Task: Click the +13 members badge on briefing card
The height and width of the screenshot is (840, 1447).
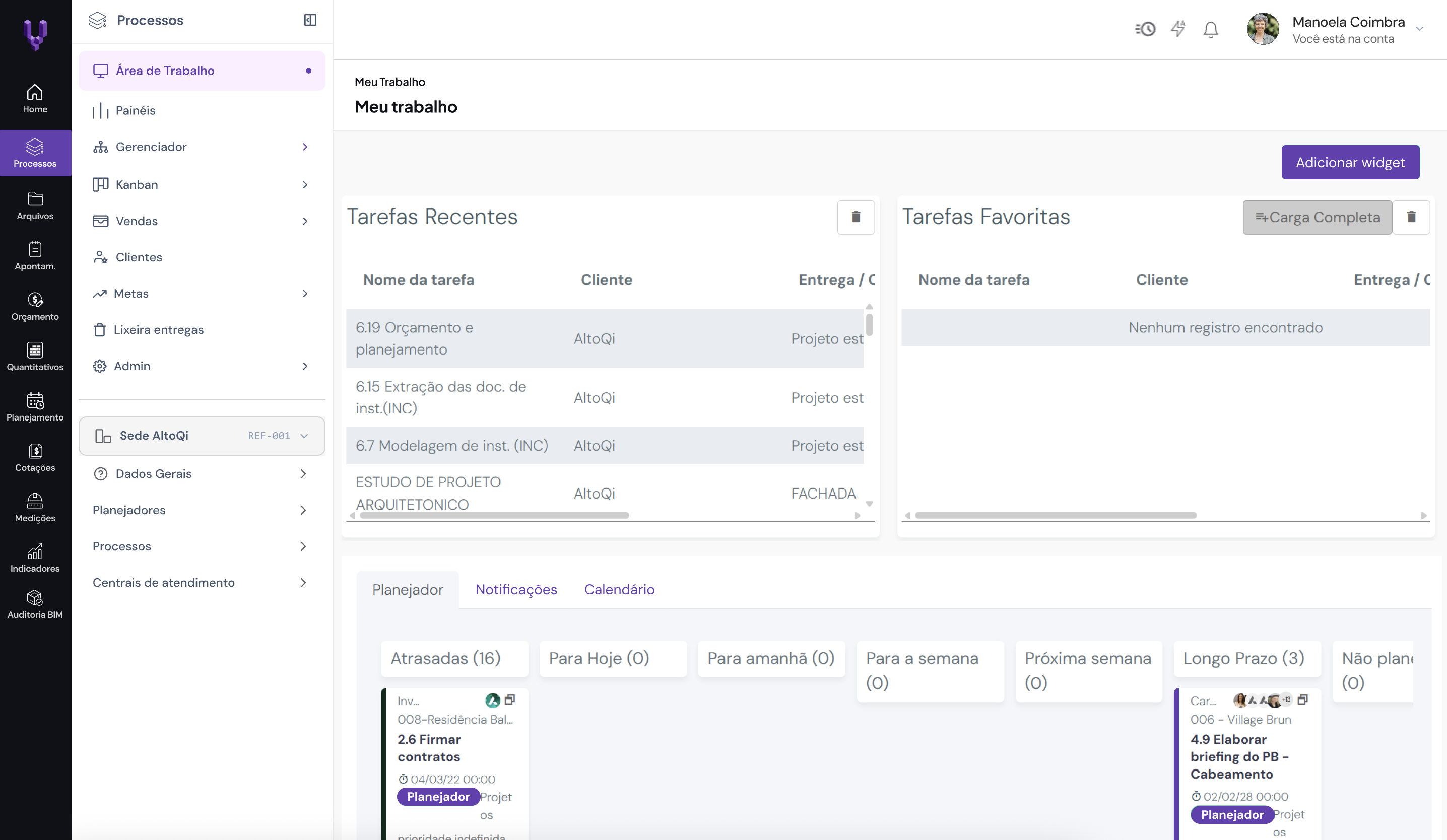Action: 1287,699
